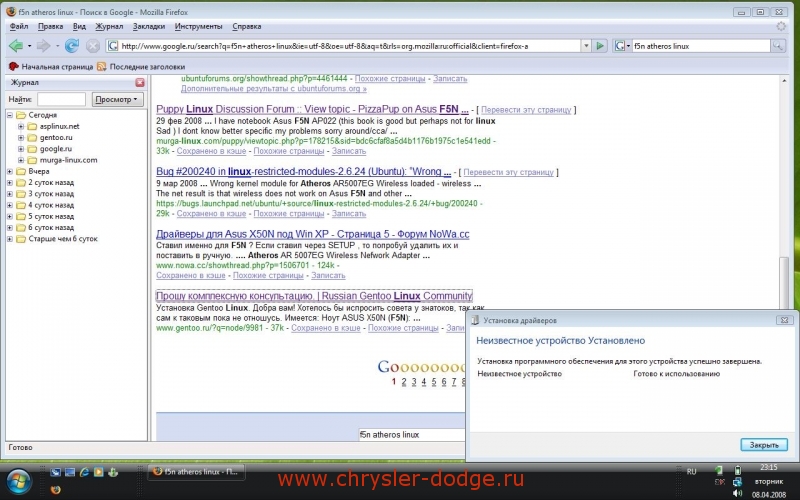Click the magnifier icon in the search box
The width and height of the screenshot is (800, 500).
[778, 46]
